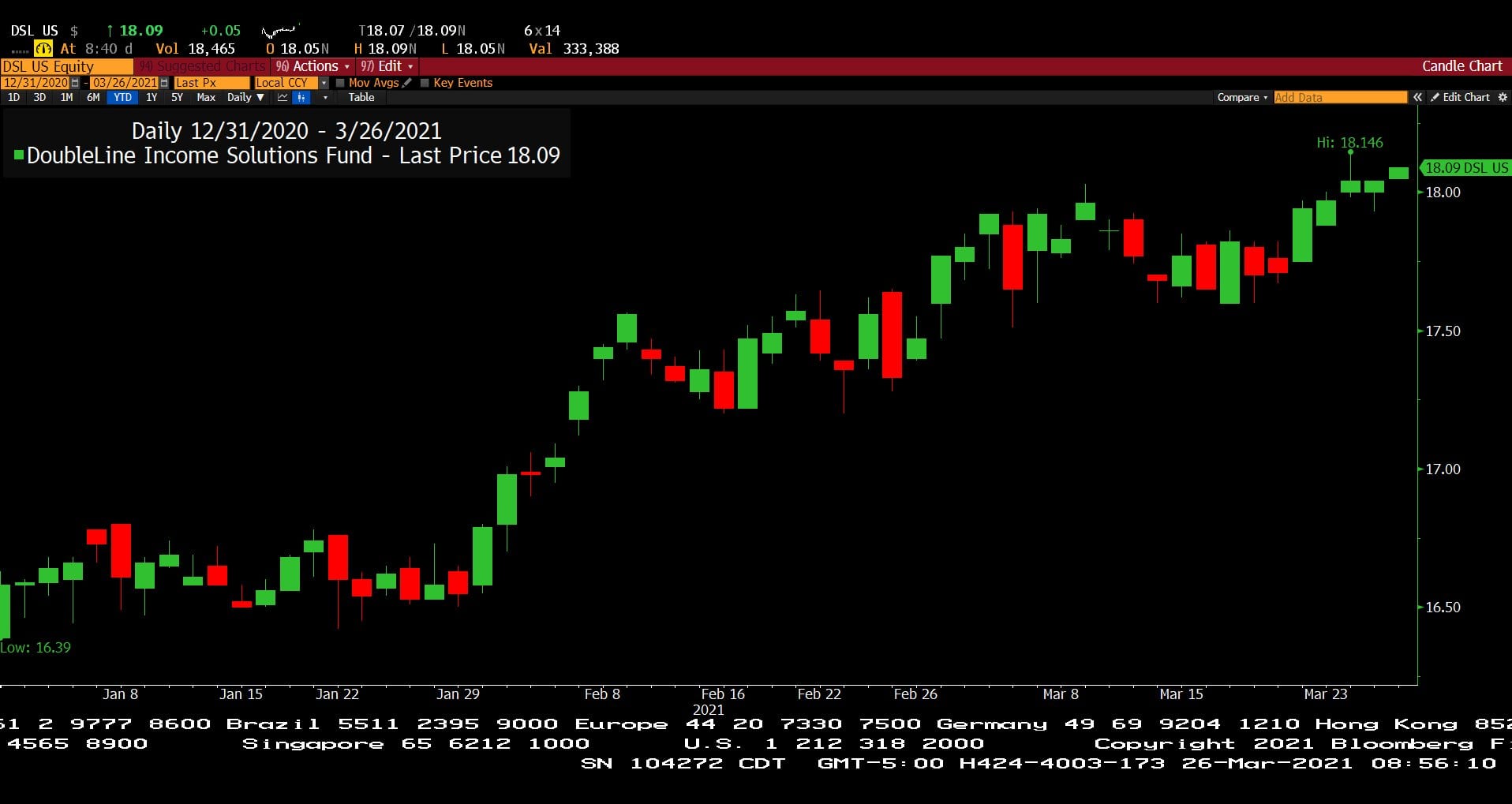1512x804 pixels.
Task: Open 94) Suggested Charts
Action: coord(202,66)
